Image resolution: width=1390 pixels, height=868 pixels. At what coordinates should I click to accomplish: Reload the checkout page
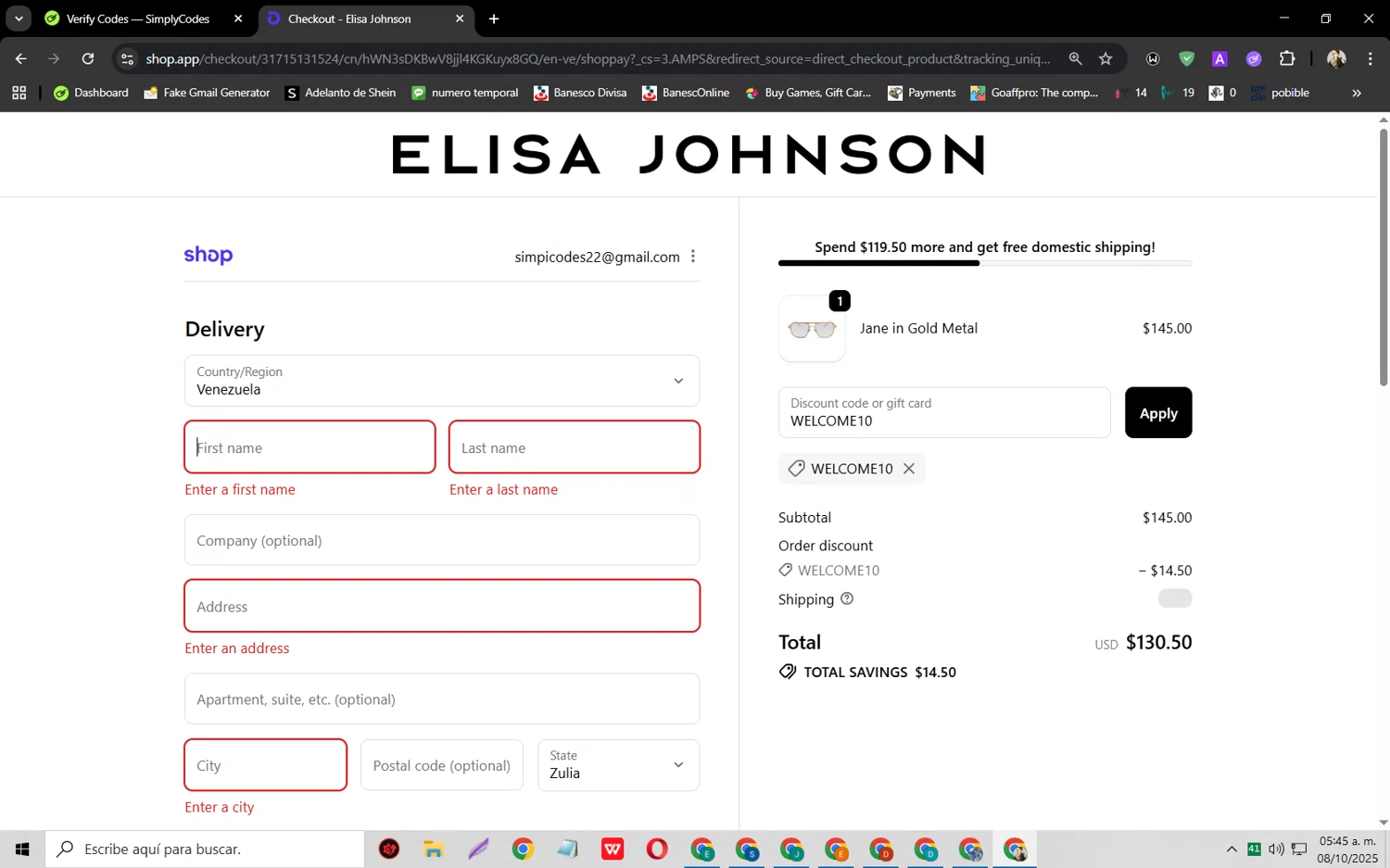[87, 58]
